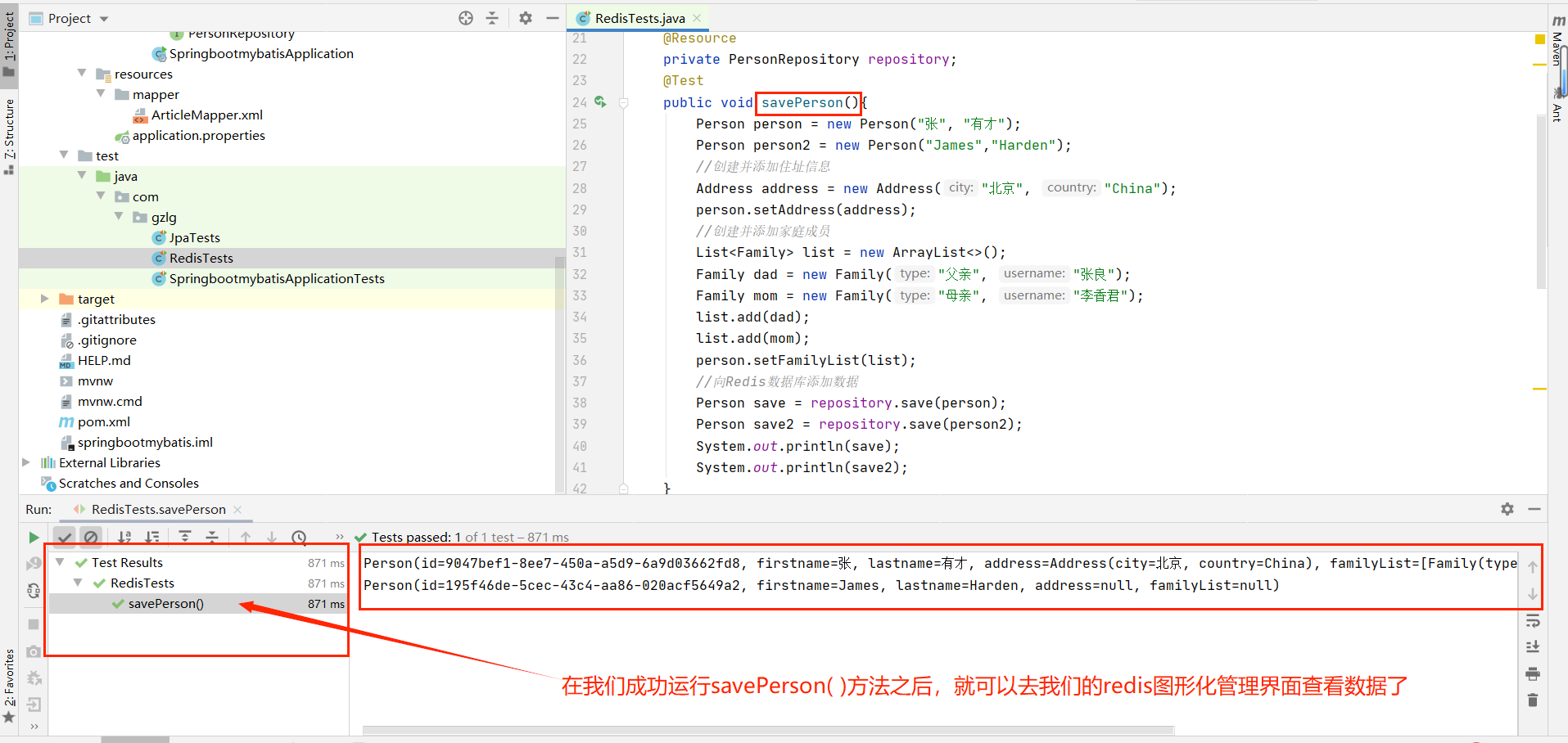
Task: Open test history with clock icon
Action: coord(300,537)
